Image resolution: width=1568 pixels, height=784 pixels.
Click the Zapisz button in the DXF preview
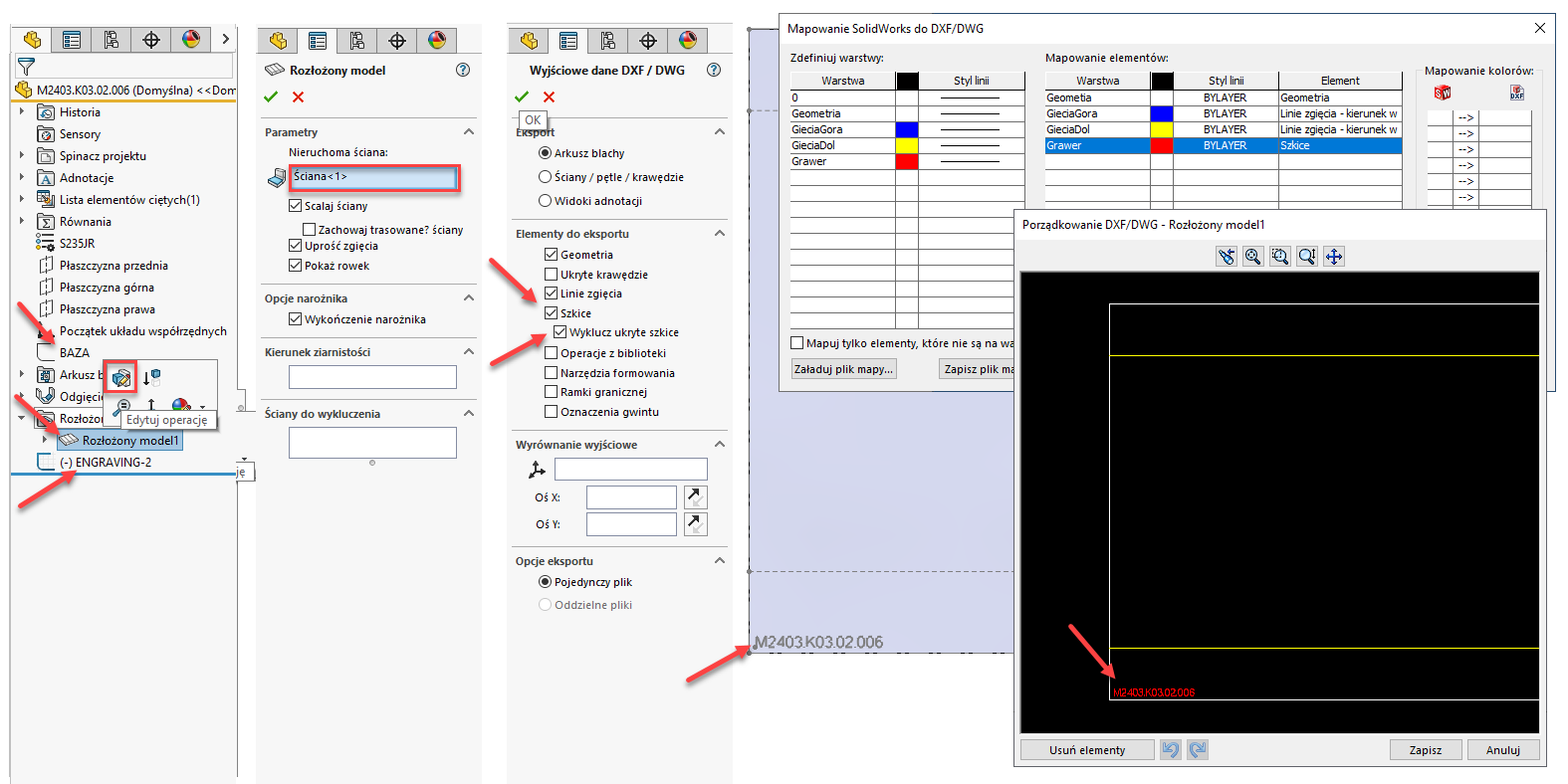(1425, 750)
